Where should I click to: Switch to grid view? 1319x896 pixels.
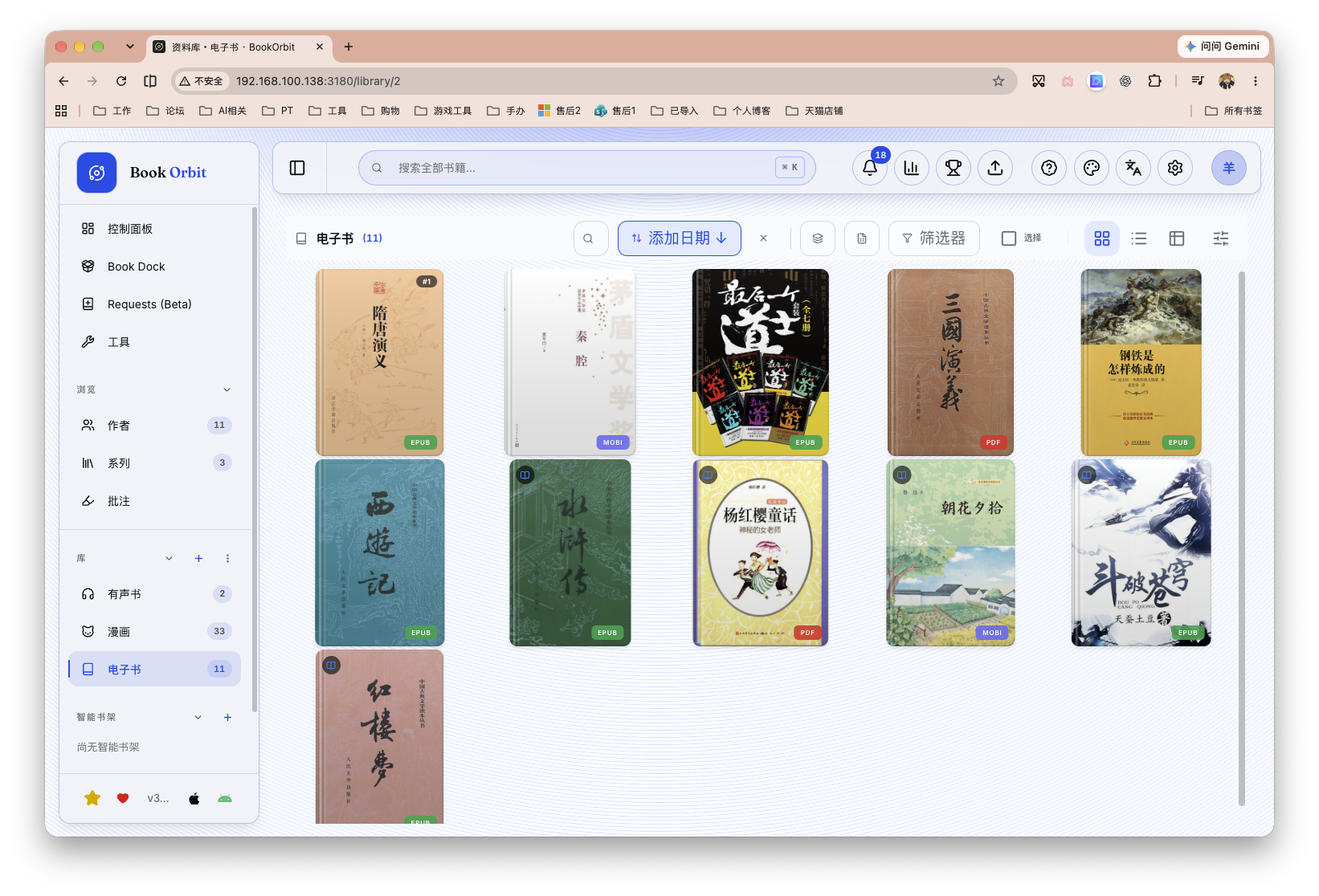point(1102,238)
